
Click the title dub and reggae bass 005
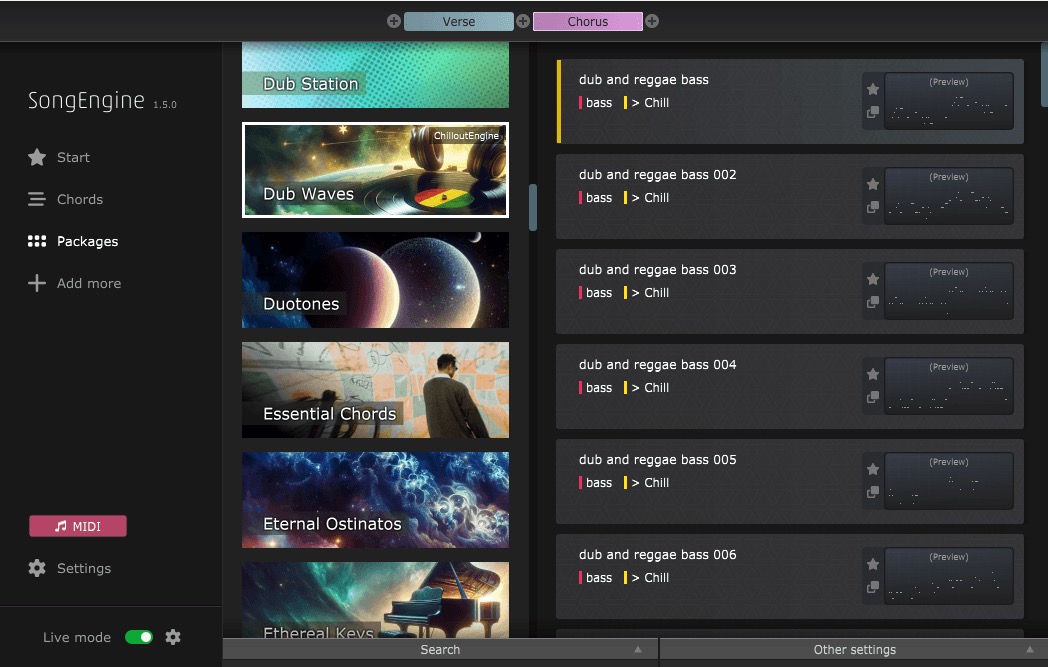[658, 460]
